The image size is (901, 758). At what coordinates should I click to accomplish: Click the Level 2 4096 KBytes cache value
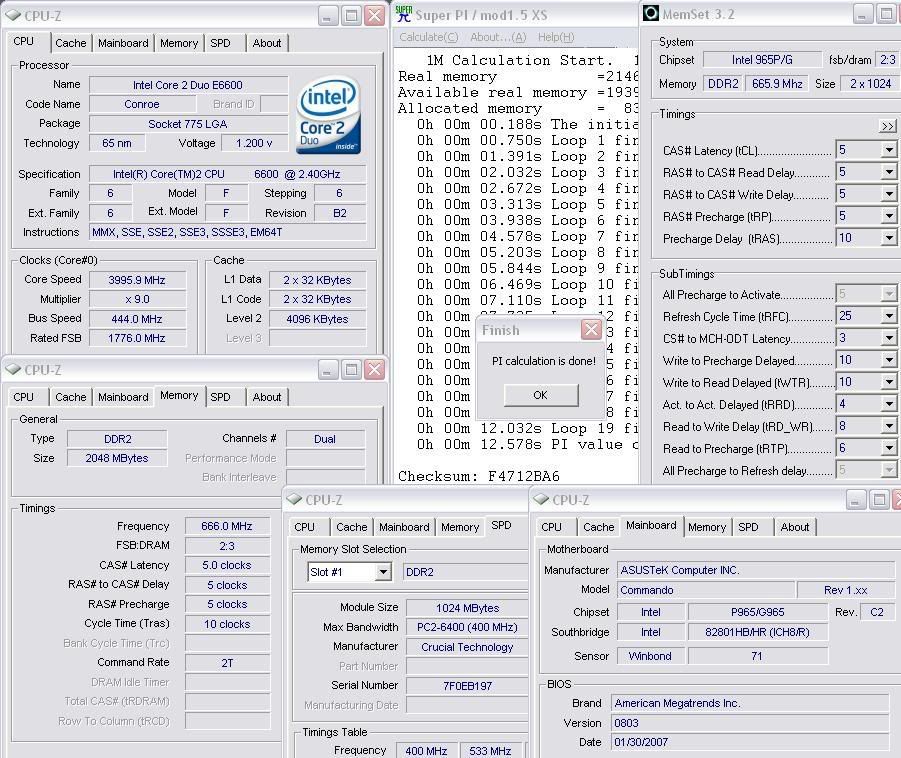317,319
